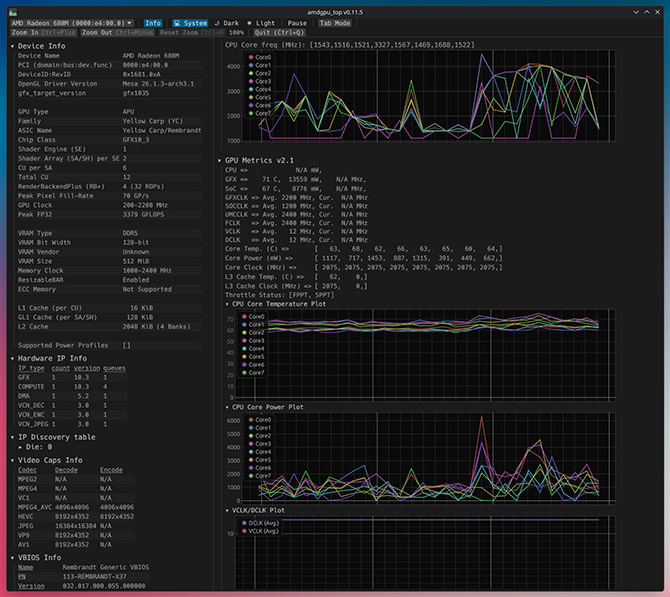Image resolution: width=670 pixels, height=597 pixels.
Task: Click the '113-REMBRANDT-X37' VBIOS PN value
Action: (94, 576)
